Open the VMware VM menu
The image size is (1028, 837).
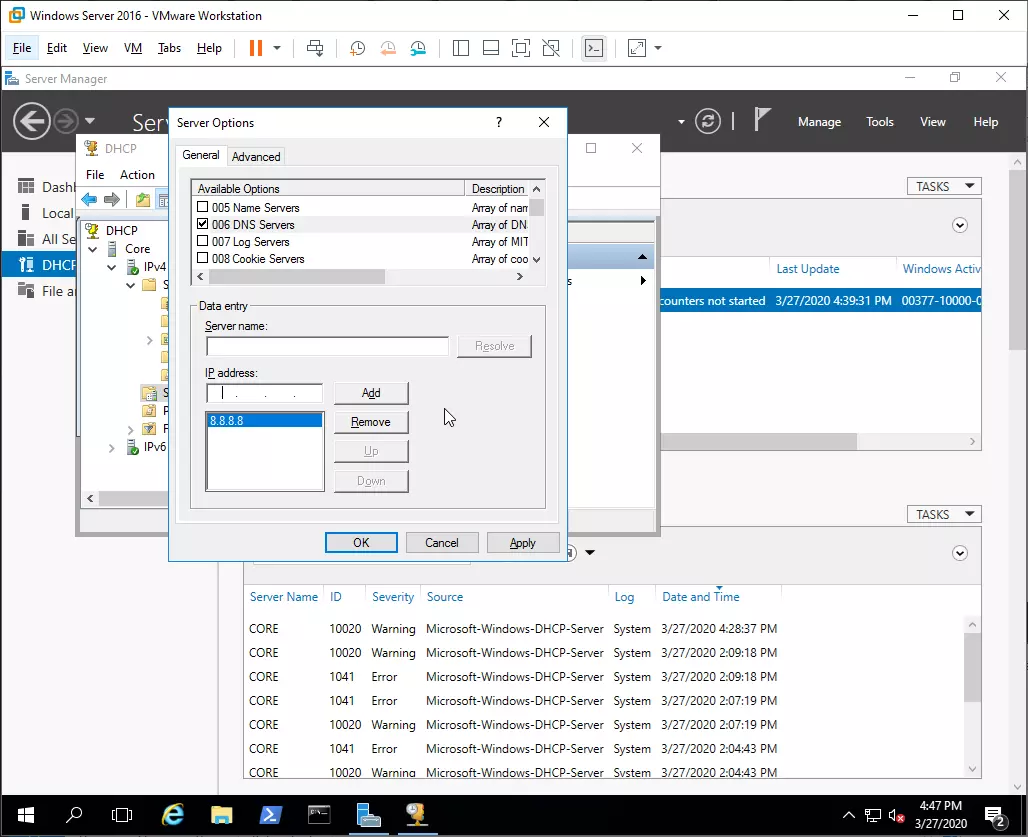[133, 48]
